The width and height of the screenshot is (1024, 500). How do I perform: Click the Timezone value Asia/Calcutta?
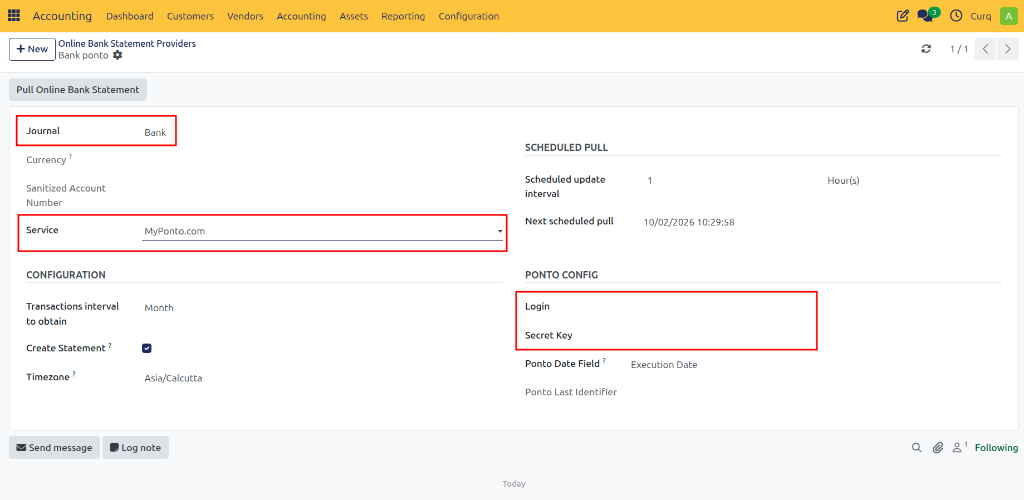click(173, 378)
